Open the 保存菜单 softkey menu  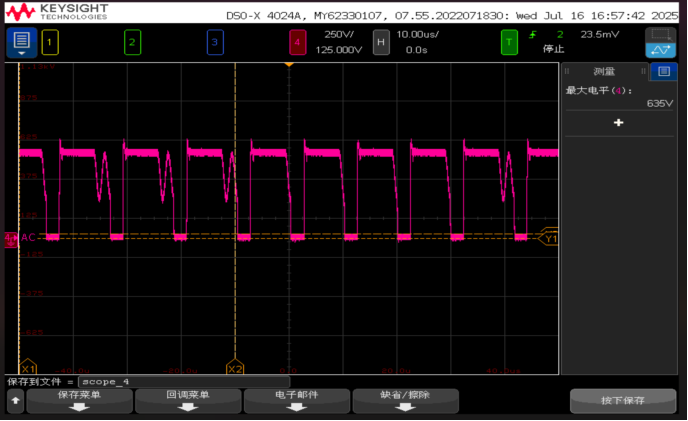[79, 401]
